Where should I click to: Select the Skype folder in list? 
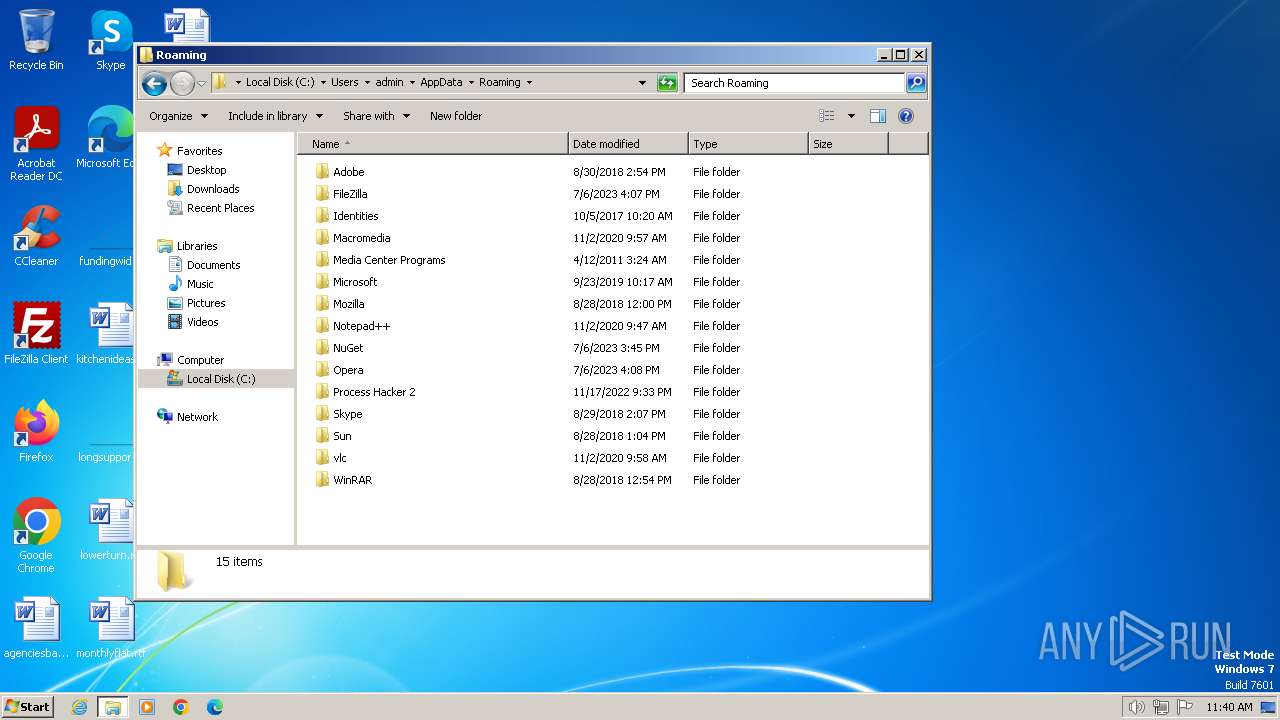pos(347,414)
